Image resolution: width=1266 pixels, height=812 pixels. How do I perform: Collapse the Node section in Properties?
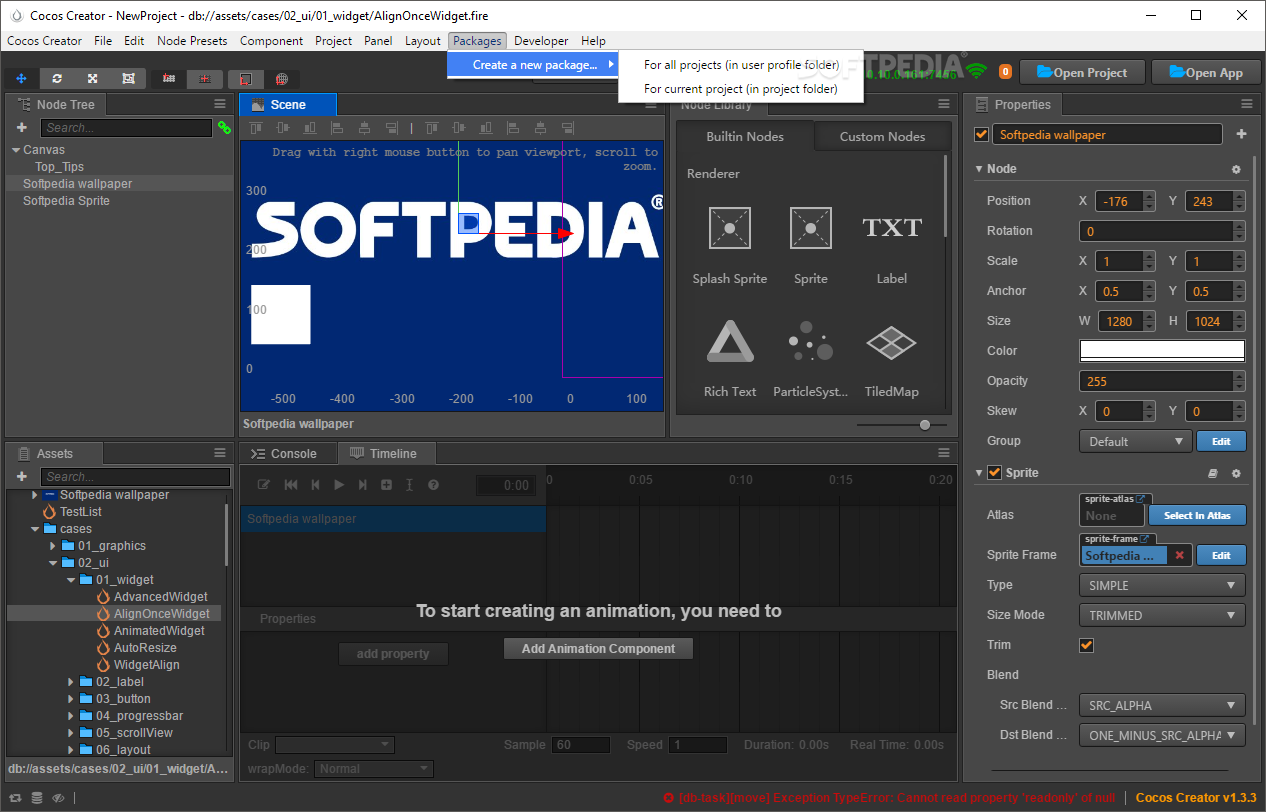tap(979, 169)
